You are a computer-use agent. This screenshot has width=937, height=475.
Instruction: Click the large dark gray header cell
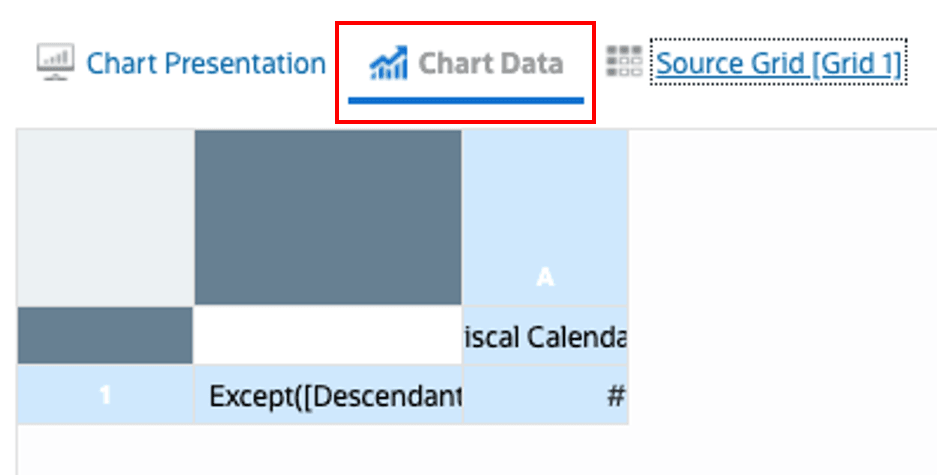pyautogui.click(x=328, y=218)
